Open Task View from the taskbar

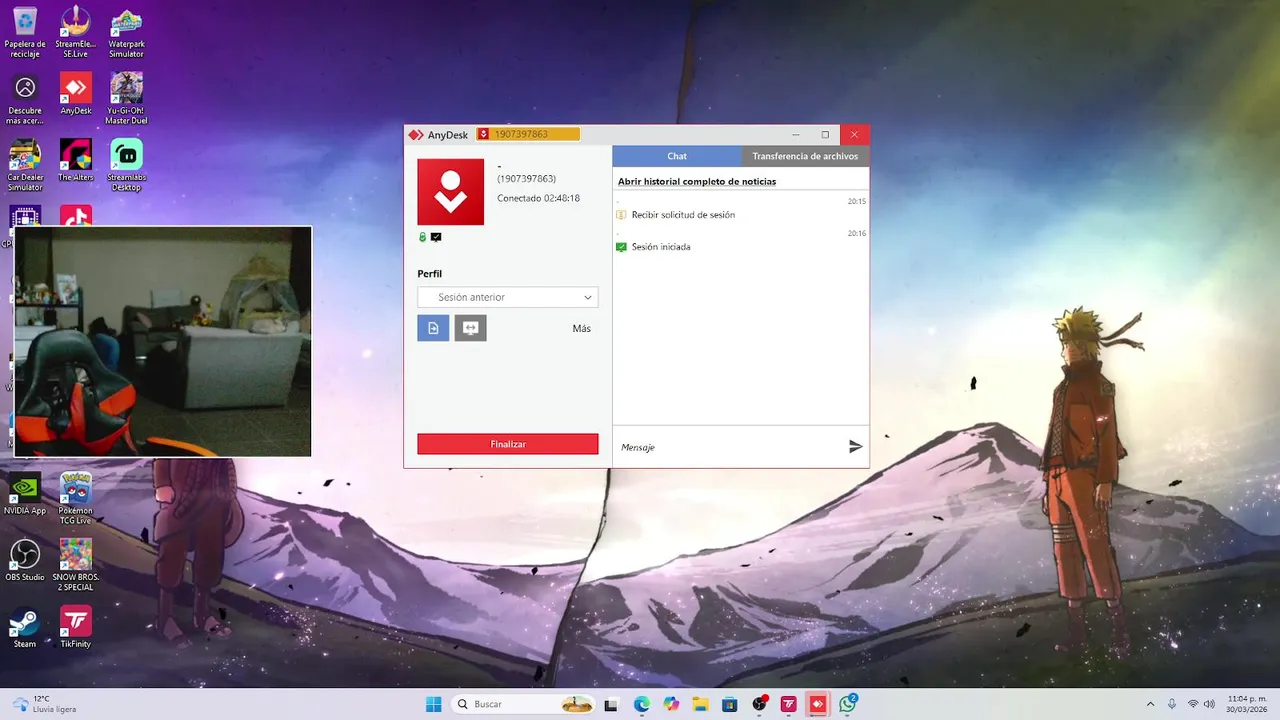(611, 704)
